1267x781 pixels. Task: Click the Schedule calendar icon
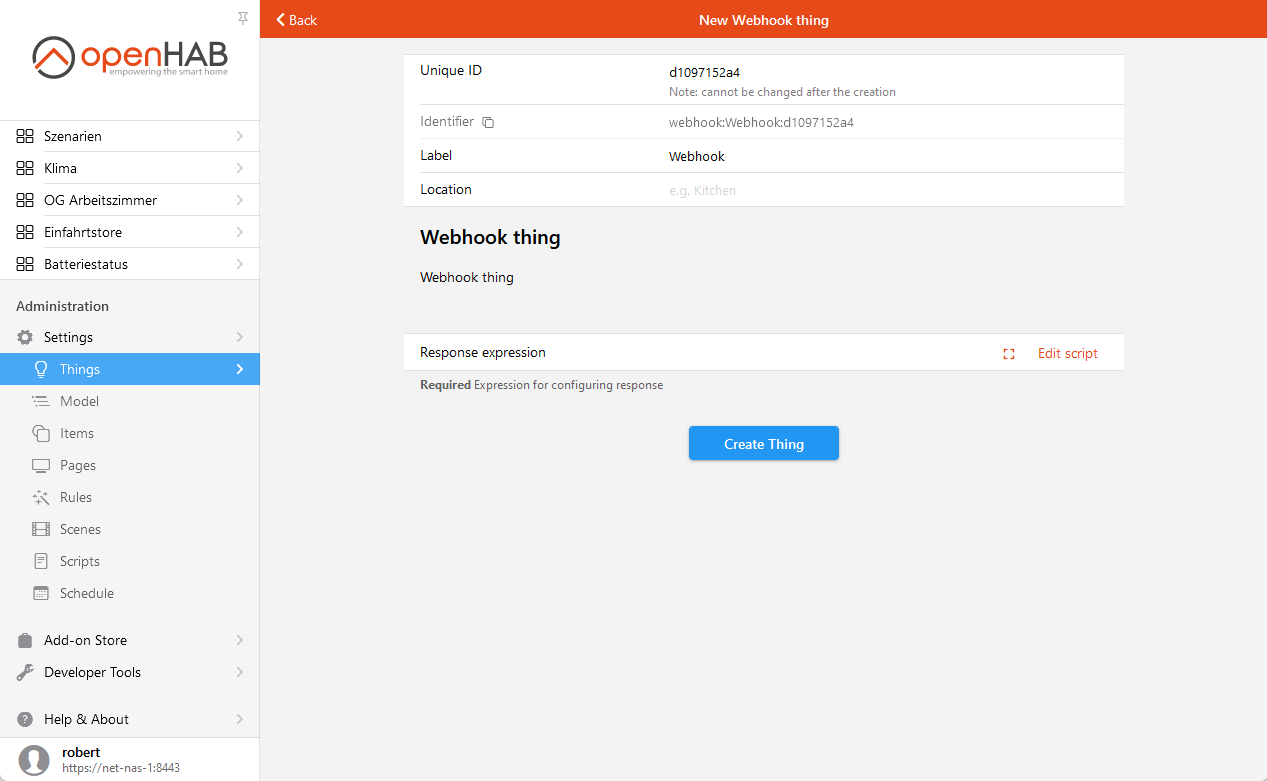pos(41,593)
